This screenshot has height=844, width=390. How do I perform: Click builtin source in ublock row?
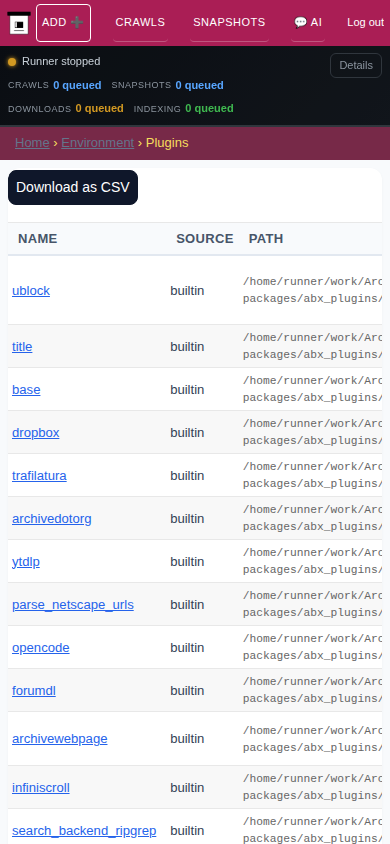pos(187,291)
